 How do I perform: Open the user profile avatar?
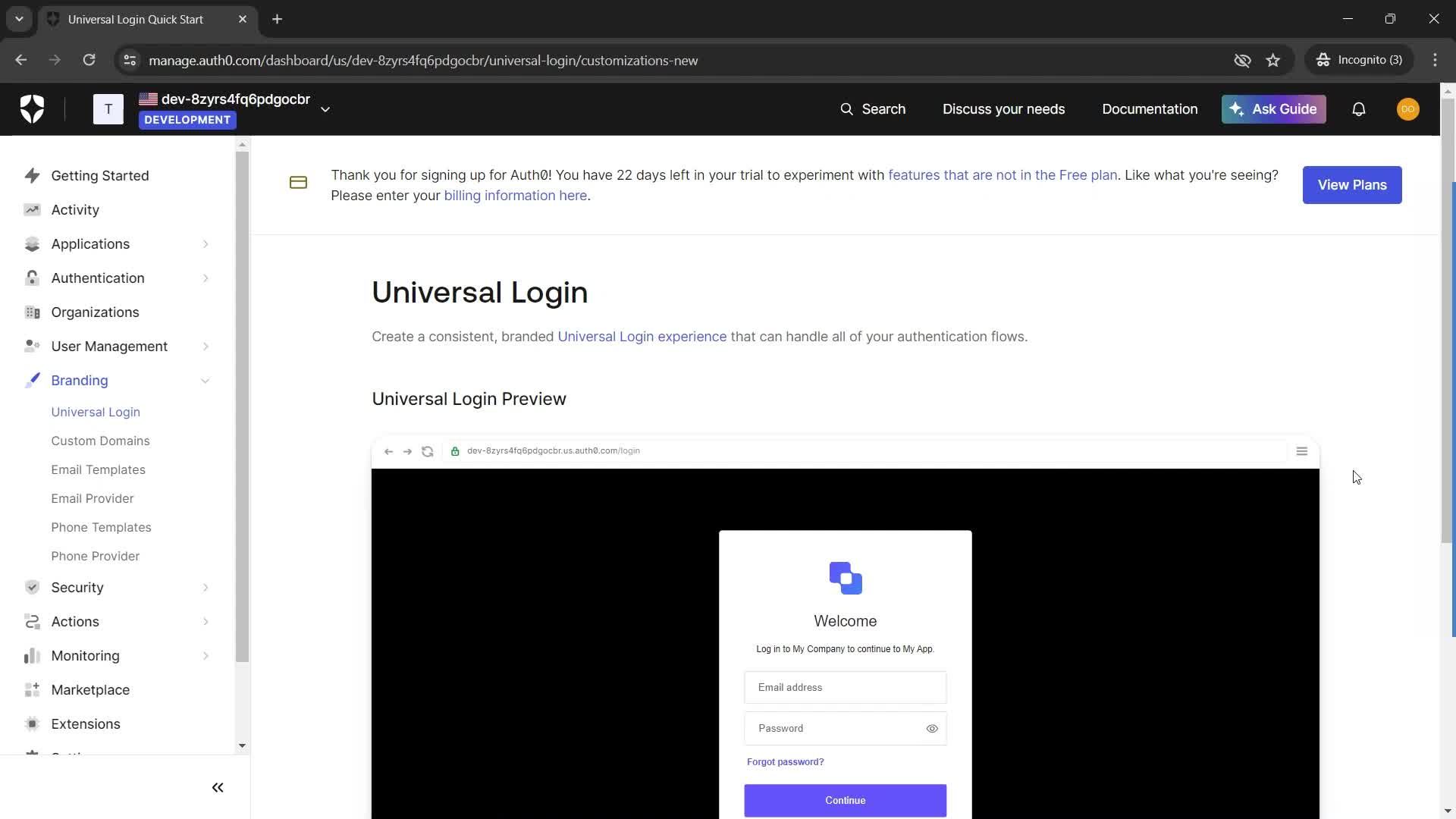pyautogui.click(x=1407, y=109)
